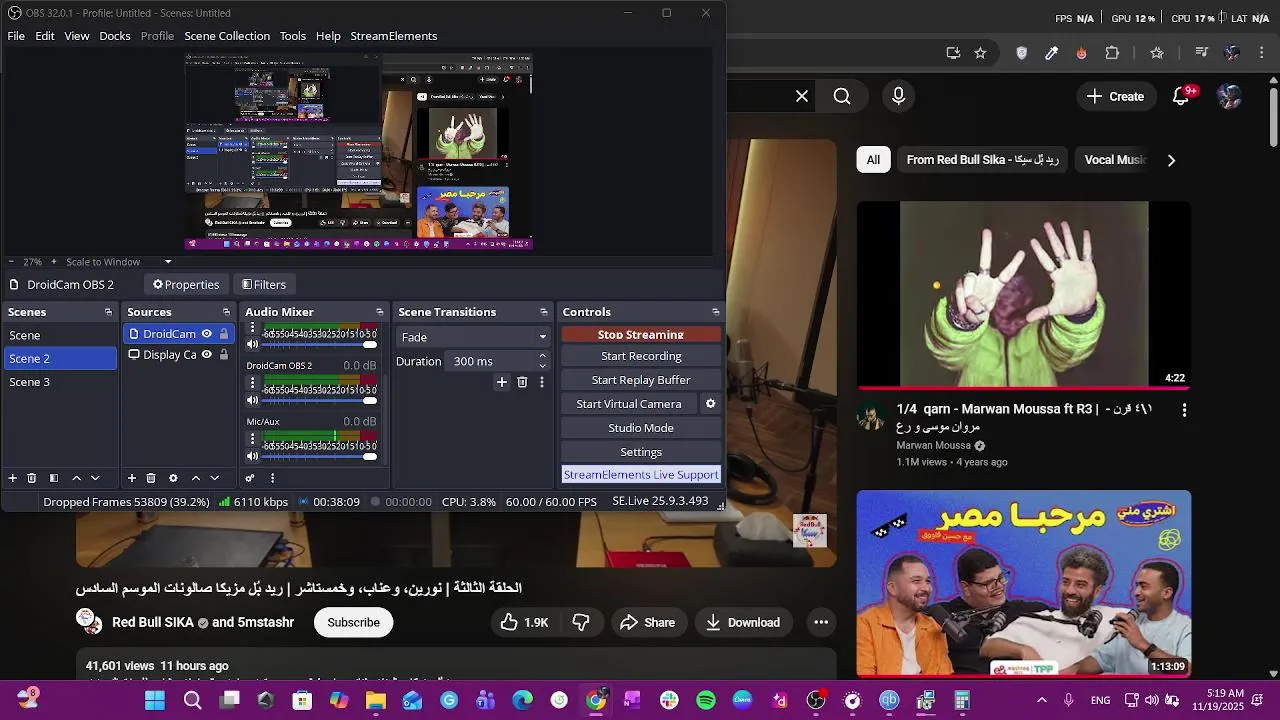Image resolution: width=1280 pixels, height=720 pixels.
Task: Undock the Controls panel
Action: pyautogui.click(x=716, y=312)
